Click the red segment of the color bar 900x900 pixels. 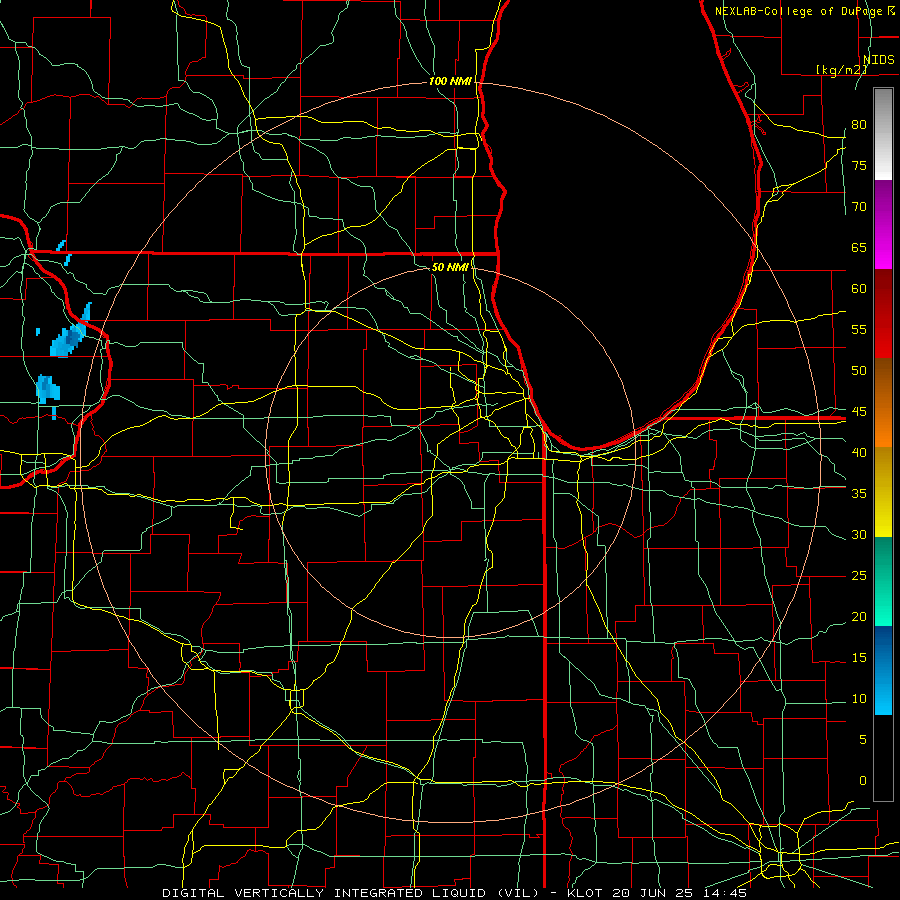click(883, 314)
